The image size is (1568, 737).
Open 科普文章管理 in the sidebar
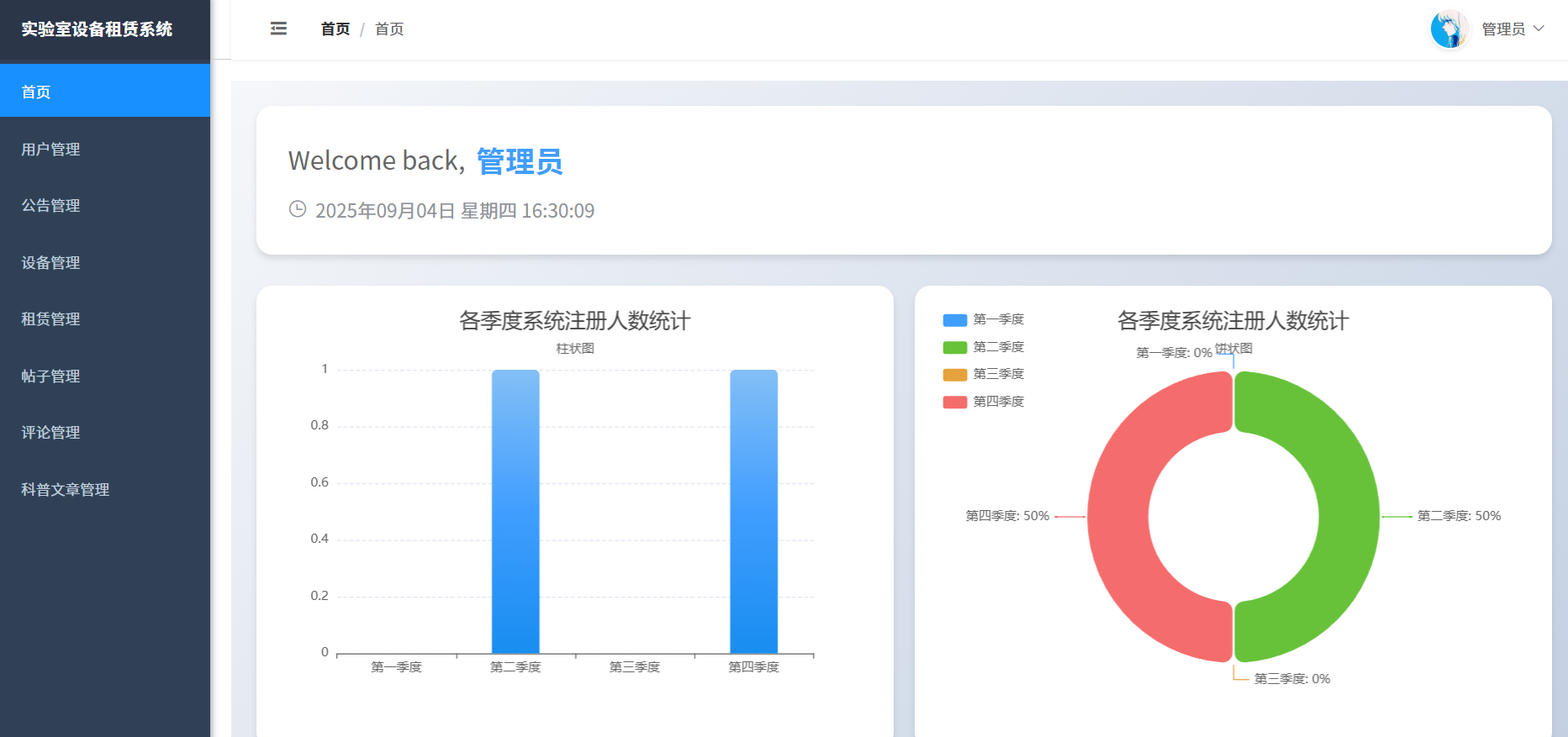coord(66,490)
